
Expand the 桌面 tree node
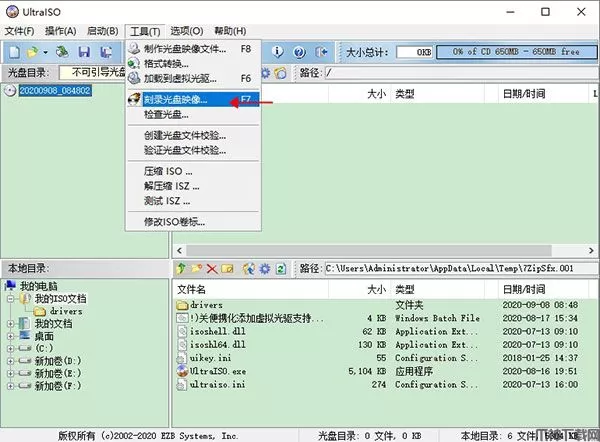click(x=10, y=336)
